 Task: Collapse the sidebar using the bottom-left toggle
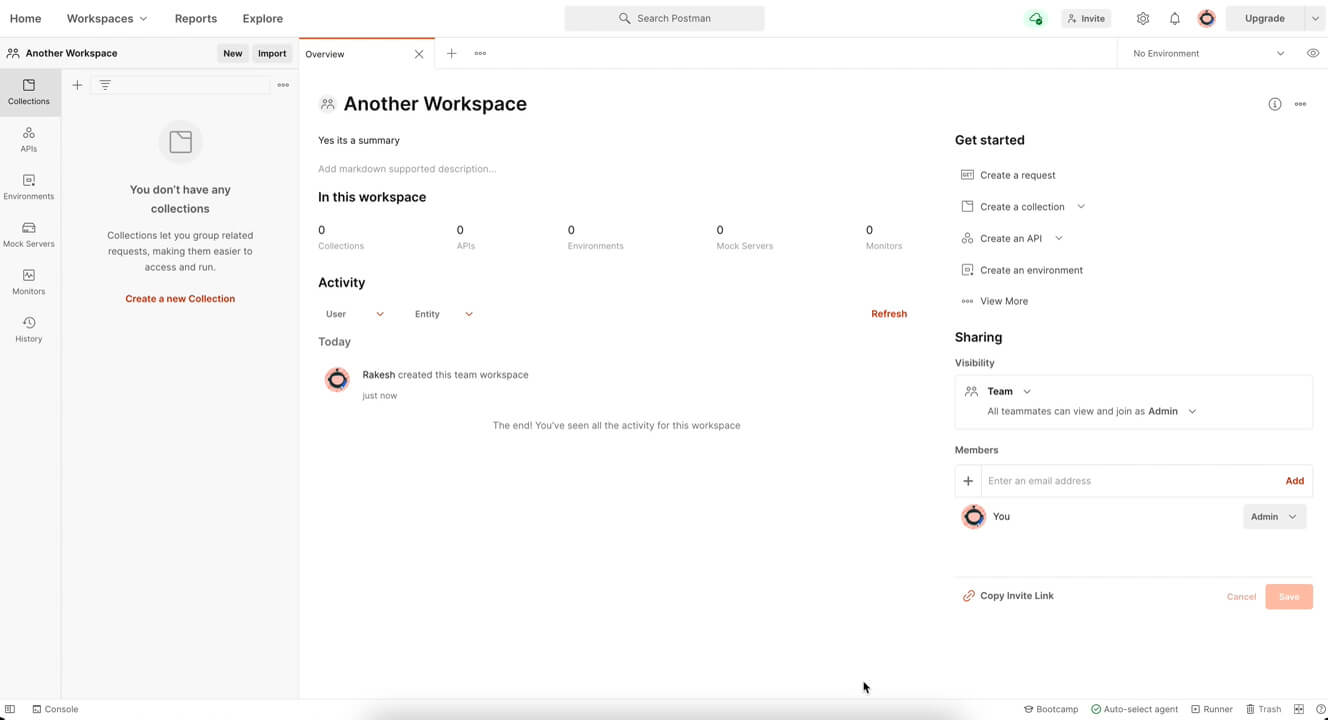pyautogui.click(x=8, y=708)
